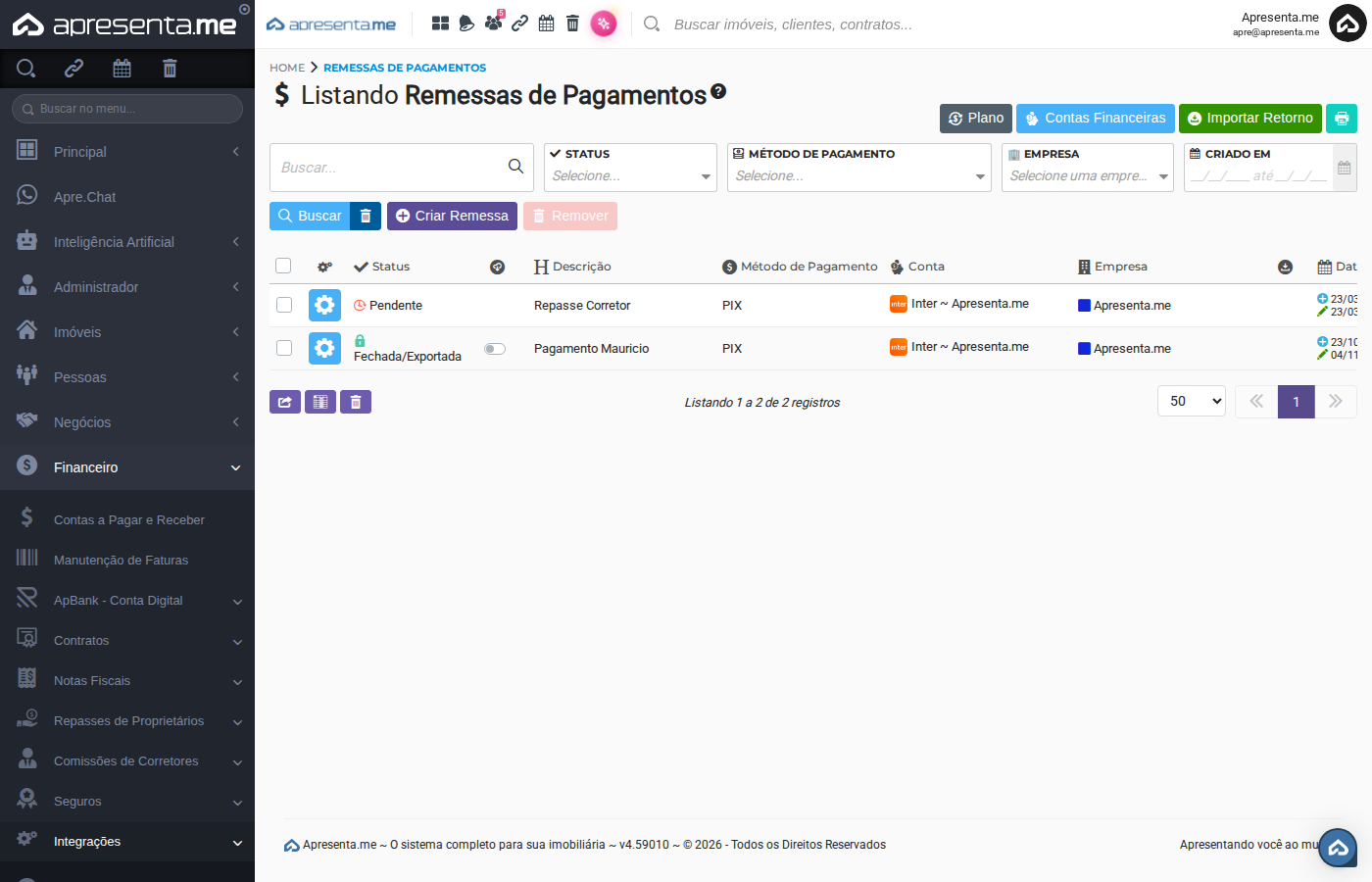Image resolution: width=1372 pixels, height=882 pixels.
Task: Click the gears column header icon
Action: coord(325,267)
